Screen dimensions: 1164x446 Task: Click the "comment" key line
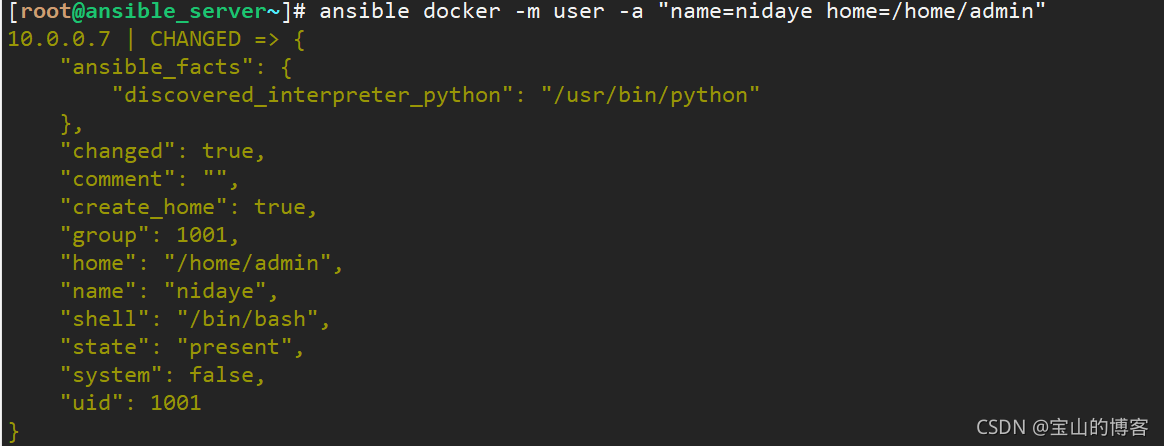pyautogui.click(x=150, y=180)
